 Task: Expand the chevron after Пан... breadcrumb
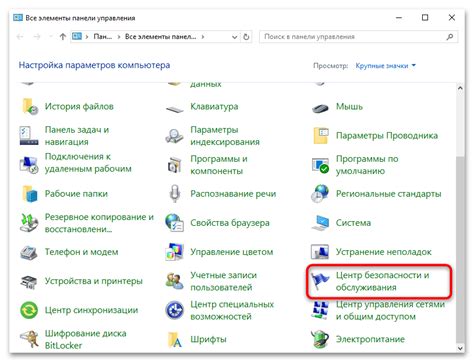(119, 37)
